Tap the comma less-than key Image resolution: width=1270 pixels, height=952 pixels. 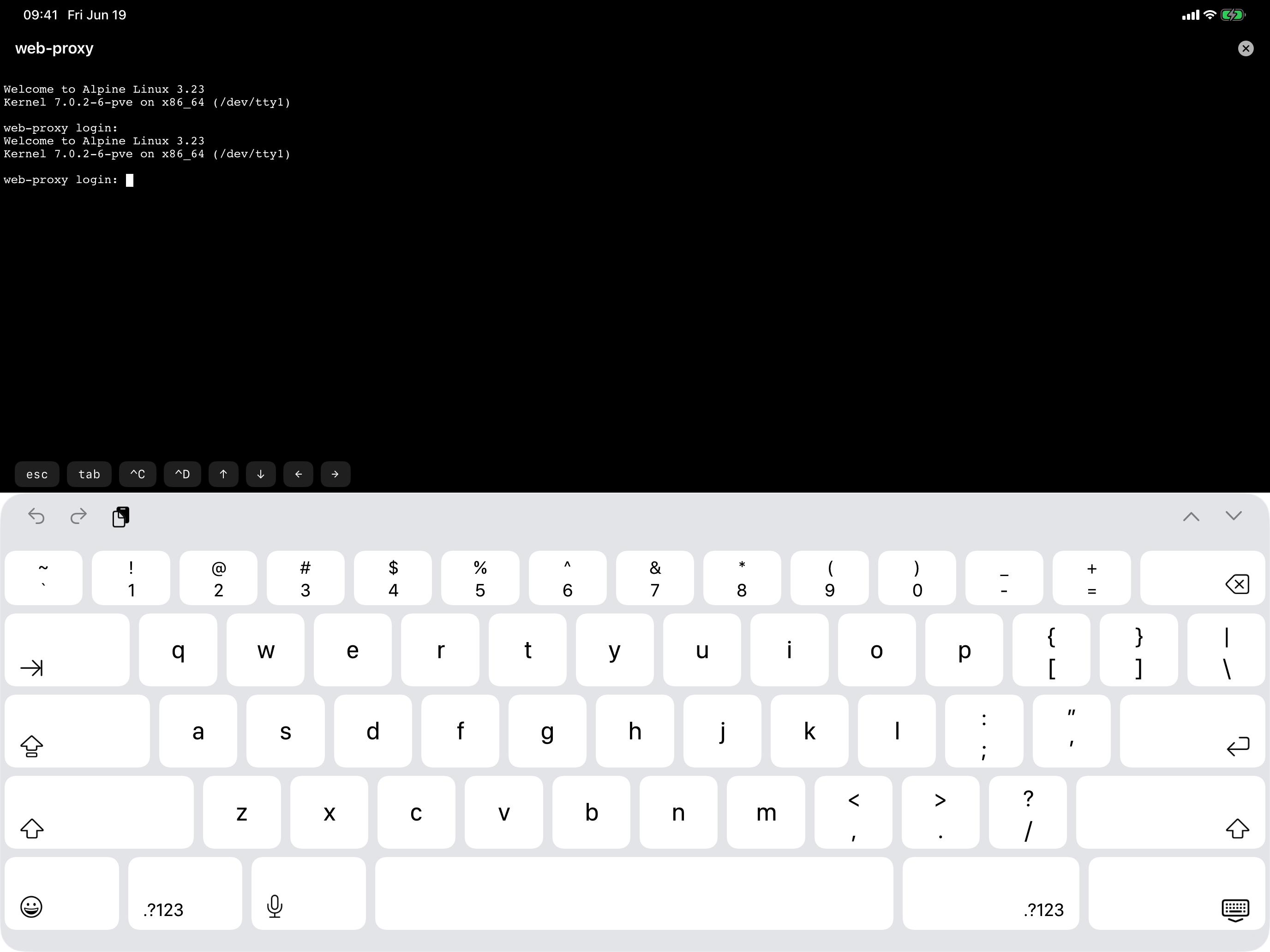click(853, 812)
